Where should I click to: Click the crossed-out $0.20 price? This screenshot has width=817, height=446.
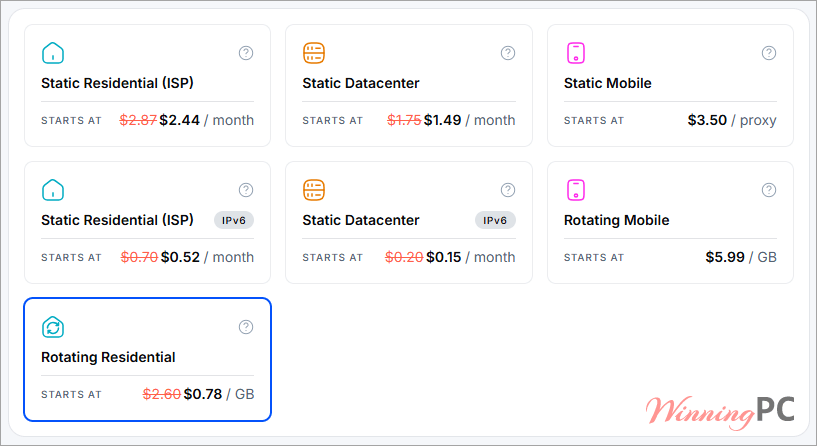pyautogui.click(x=404, y=257)
